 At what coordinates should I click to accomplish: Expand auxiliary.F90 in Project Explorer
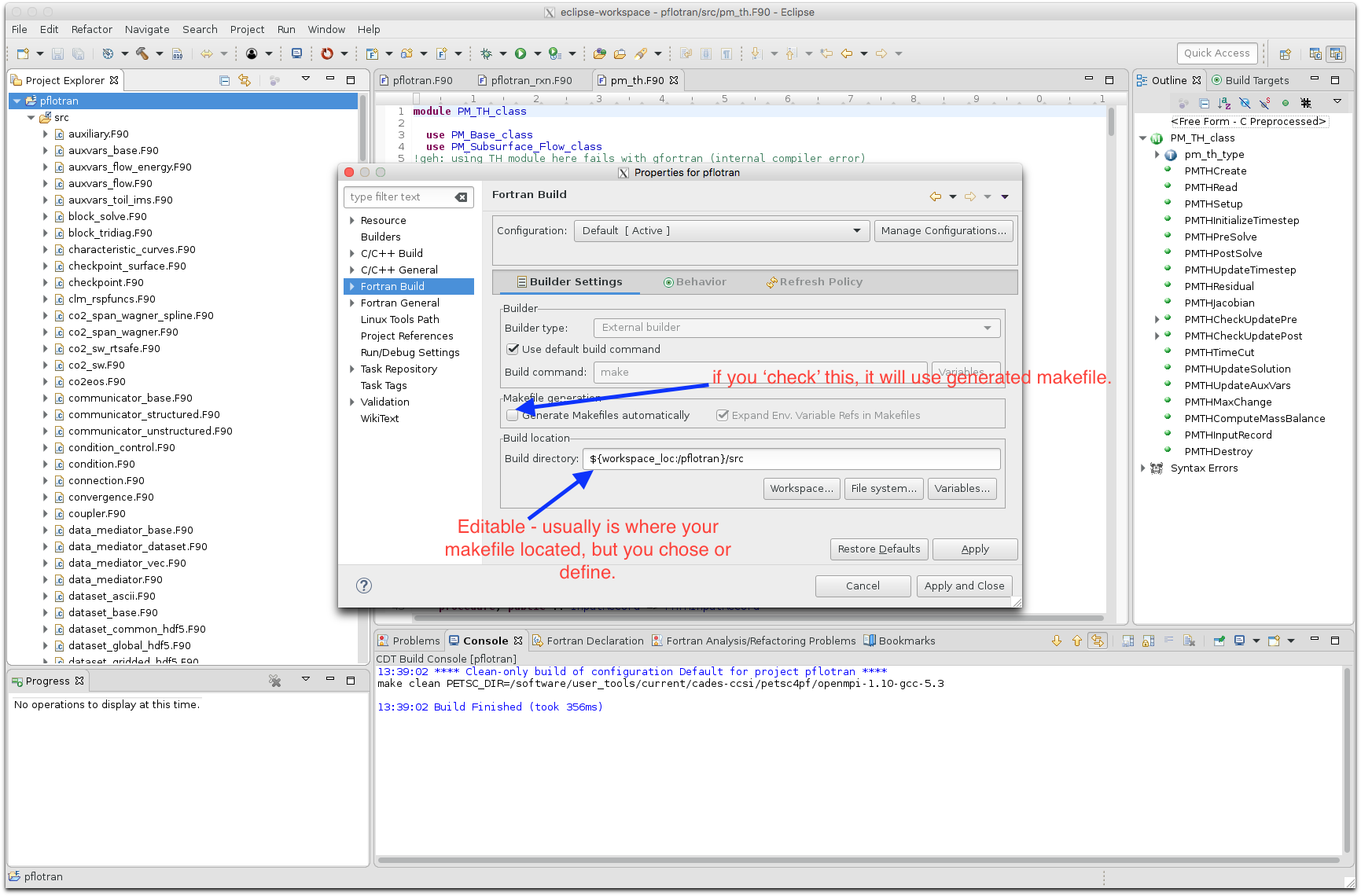(46, 134)
